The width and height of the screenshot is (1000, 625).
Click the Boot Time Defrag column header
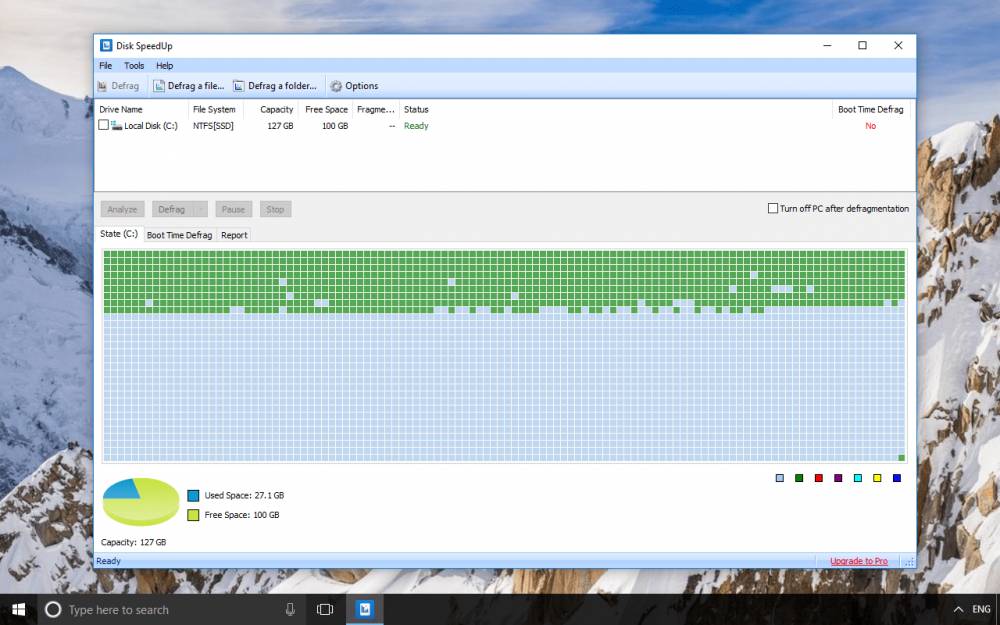tap(871, 110)
